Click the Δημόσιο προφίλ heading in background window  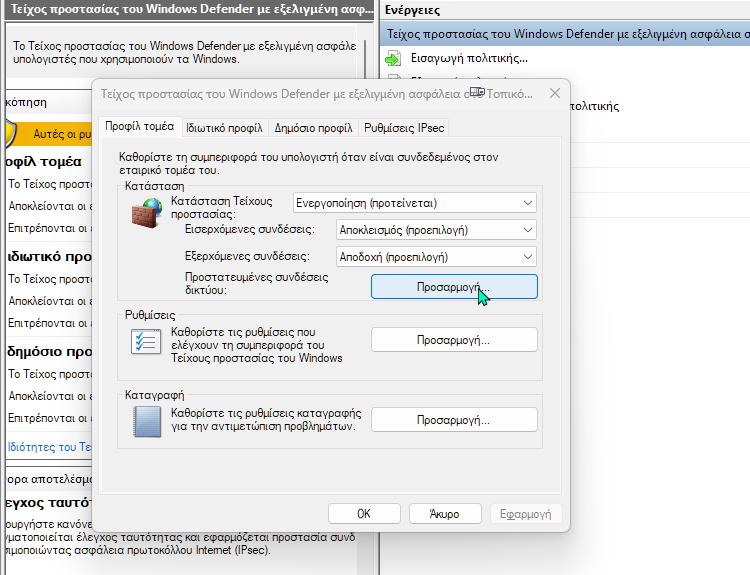pyautogui.click(x=49, y=352)
